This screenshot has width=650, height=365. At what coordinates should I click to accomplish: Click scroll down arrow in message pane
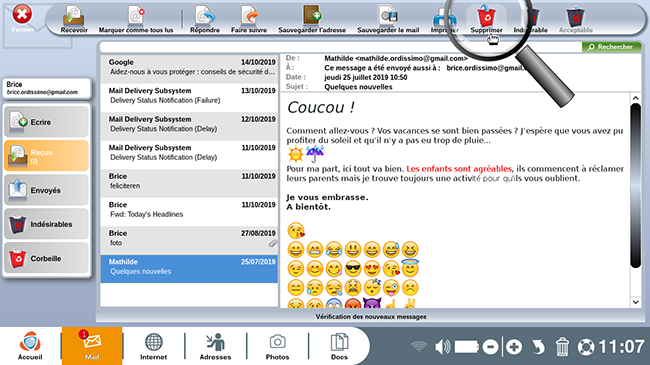tap(635, 302)
